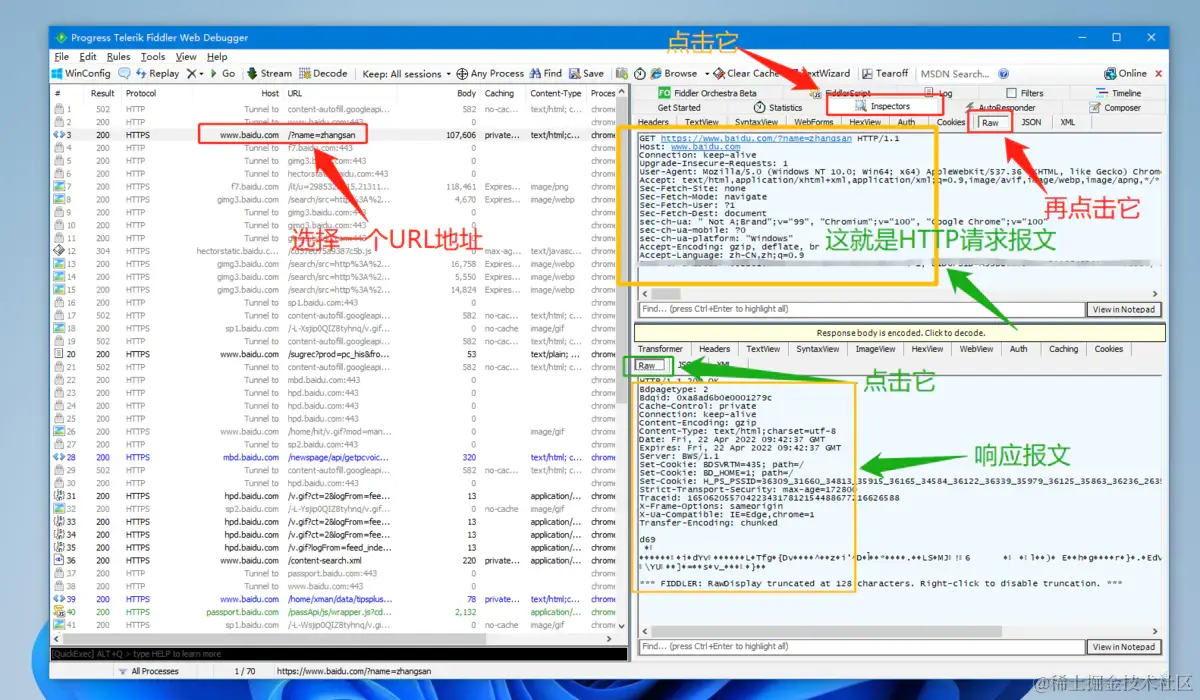Click the comment speech bubble icon

124,73
